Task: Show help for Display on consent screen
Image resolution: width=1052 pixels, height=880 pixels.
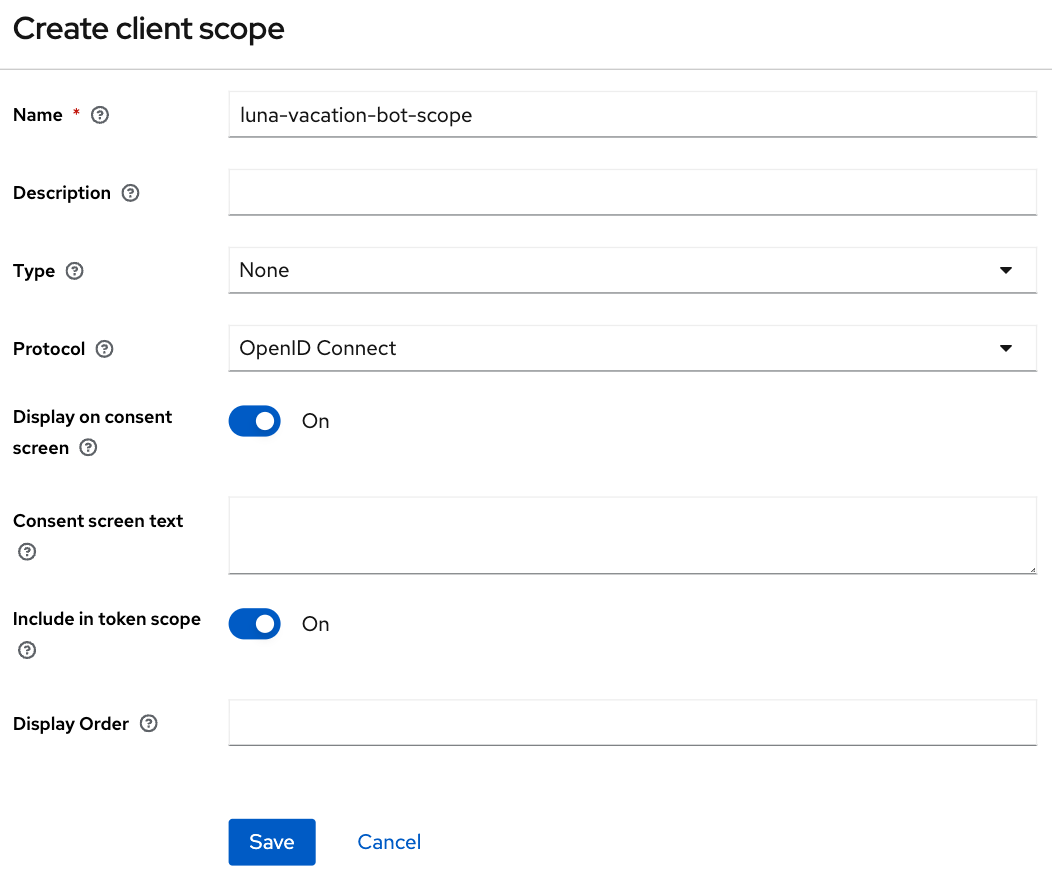Action: click(x=89, y=447)
